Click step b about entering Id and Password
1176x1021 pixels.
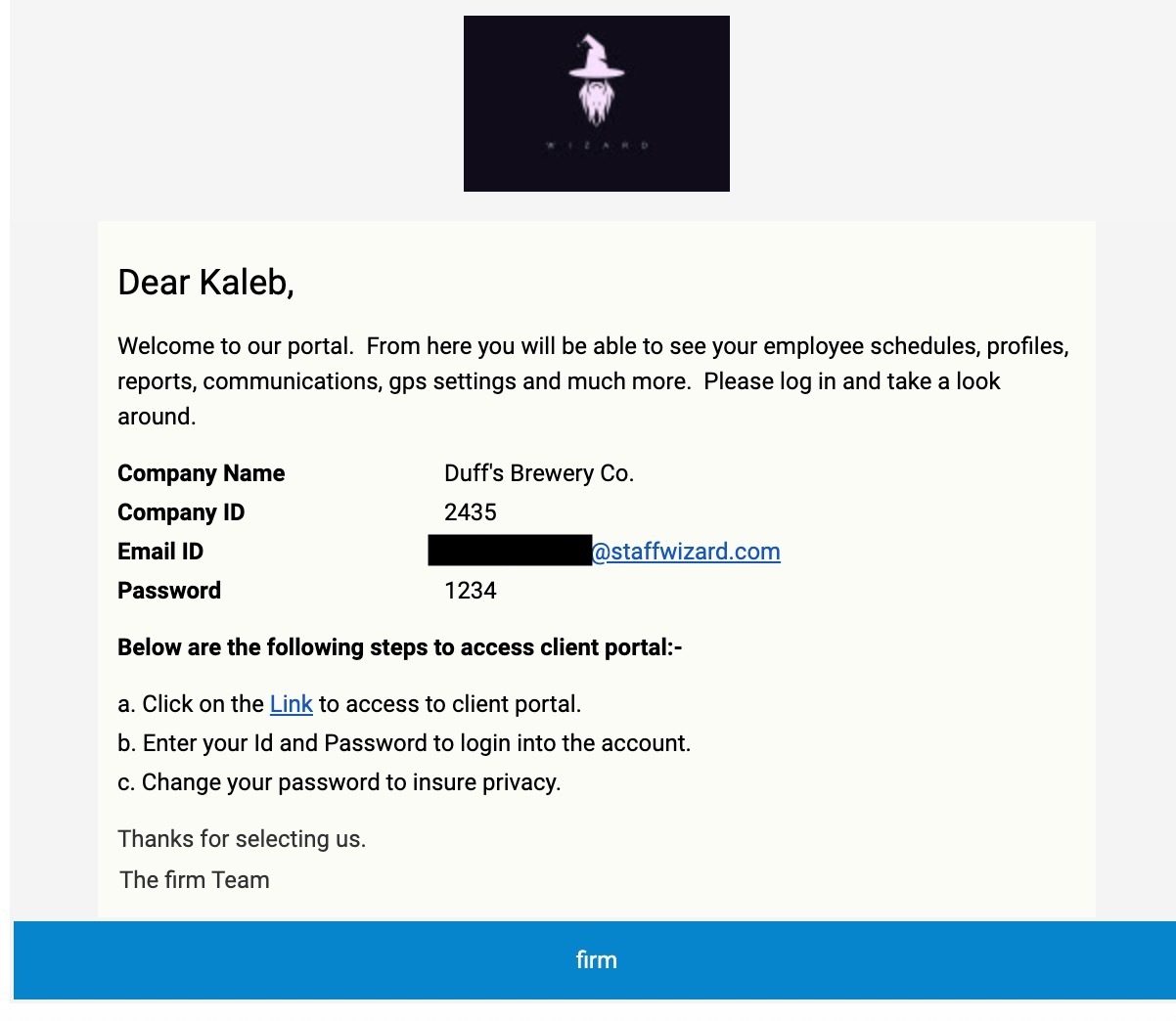click(404, 743)
